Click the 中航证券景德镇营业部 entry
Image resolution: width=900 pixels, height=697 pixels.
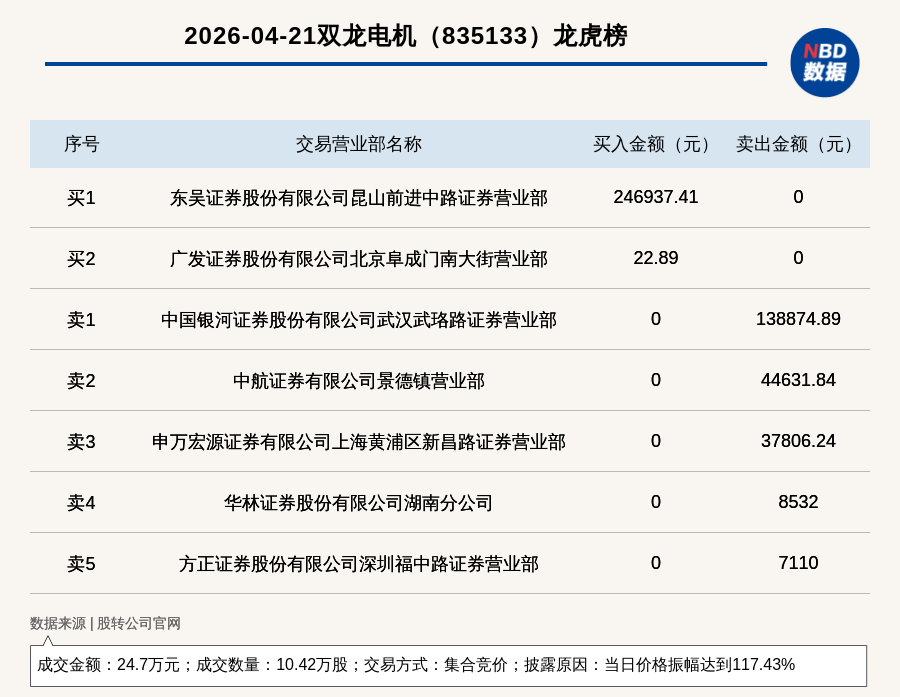pos(358,381)
